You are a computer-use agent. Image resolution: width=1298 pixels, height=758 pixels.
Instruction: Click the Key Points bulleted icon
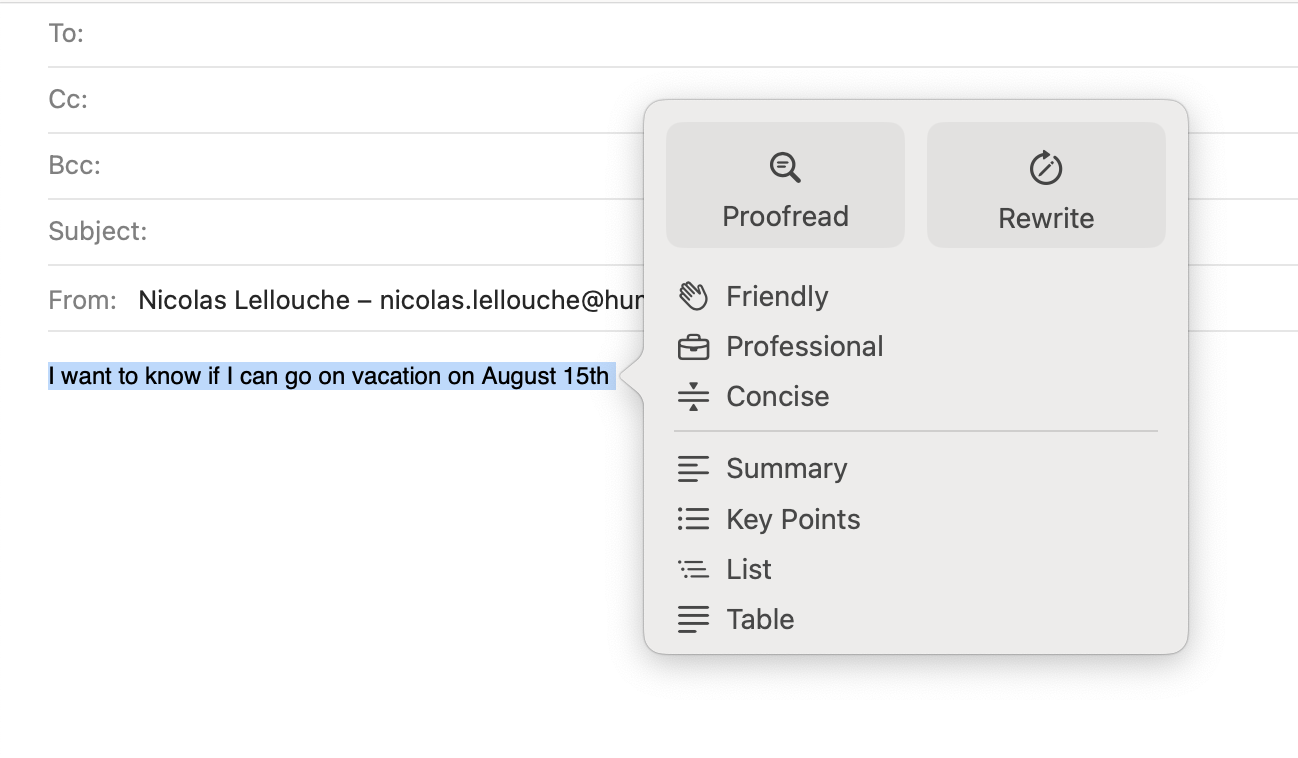(x=693, y=519)
